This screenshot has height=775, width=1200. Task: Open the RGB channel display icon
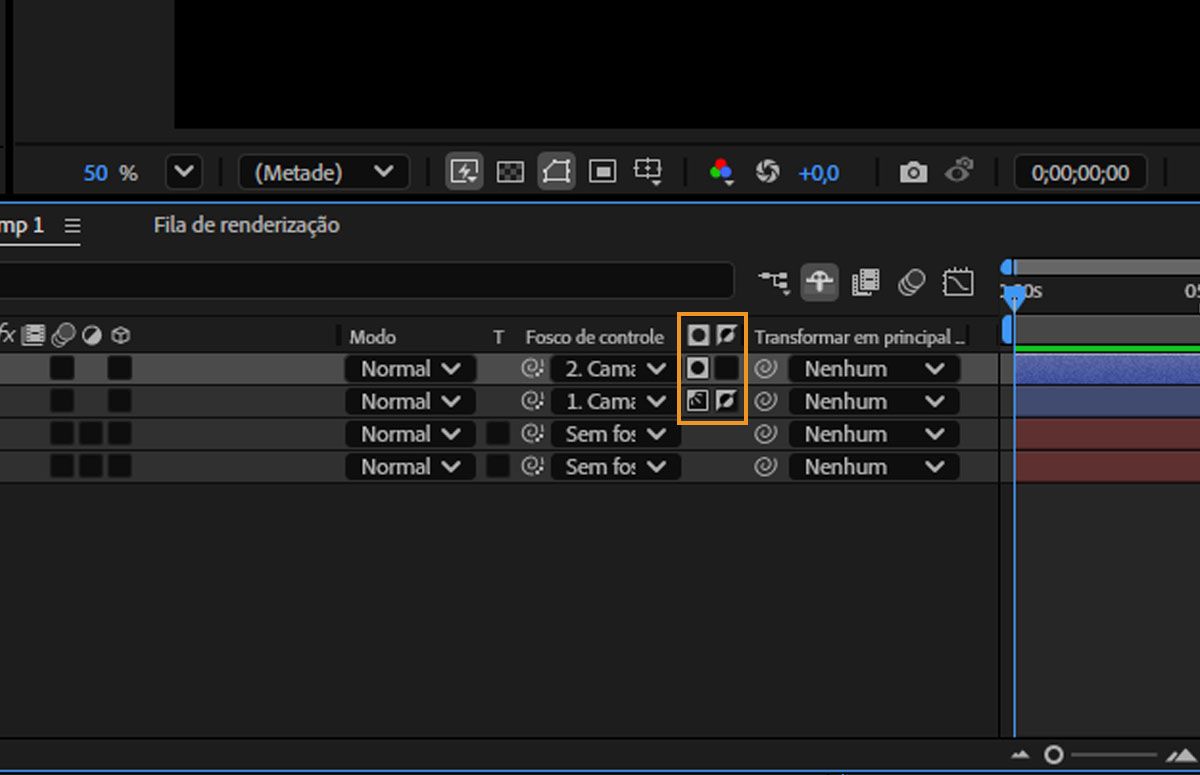tap(721, 172)
